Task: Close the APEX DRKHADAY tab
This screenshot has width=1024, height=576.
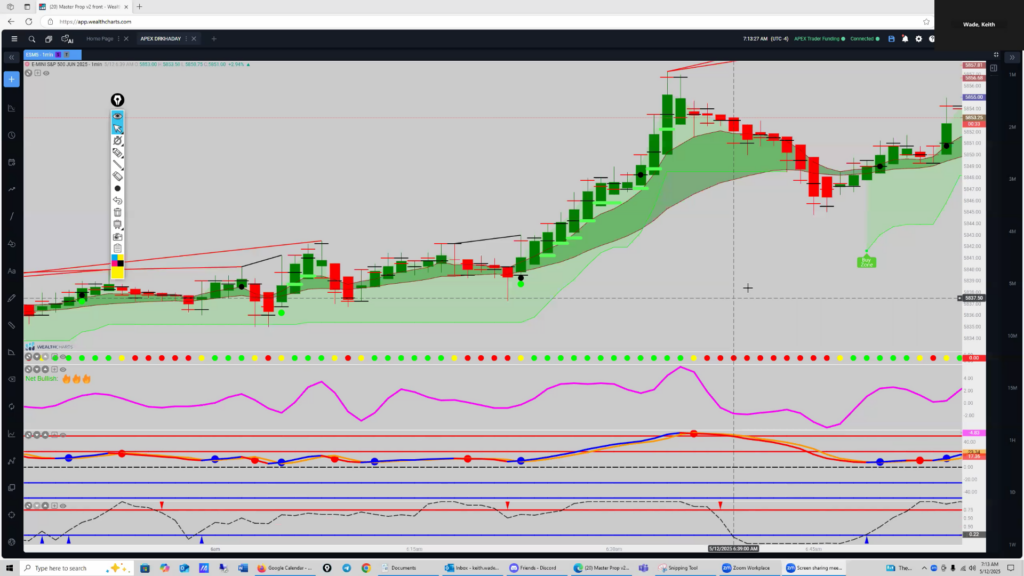Action: point(193,39)
